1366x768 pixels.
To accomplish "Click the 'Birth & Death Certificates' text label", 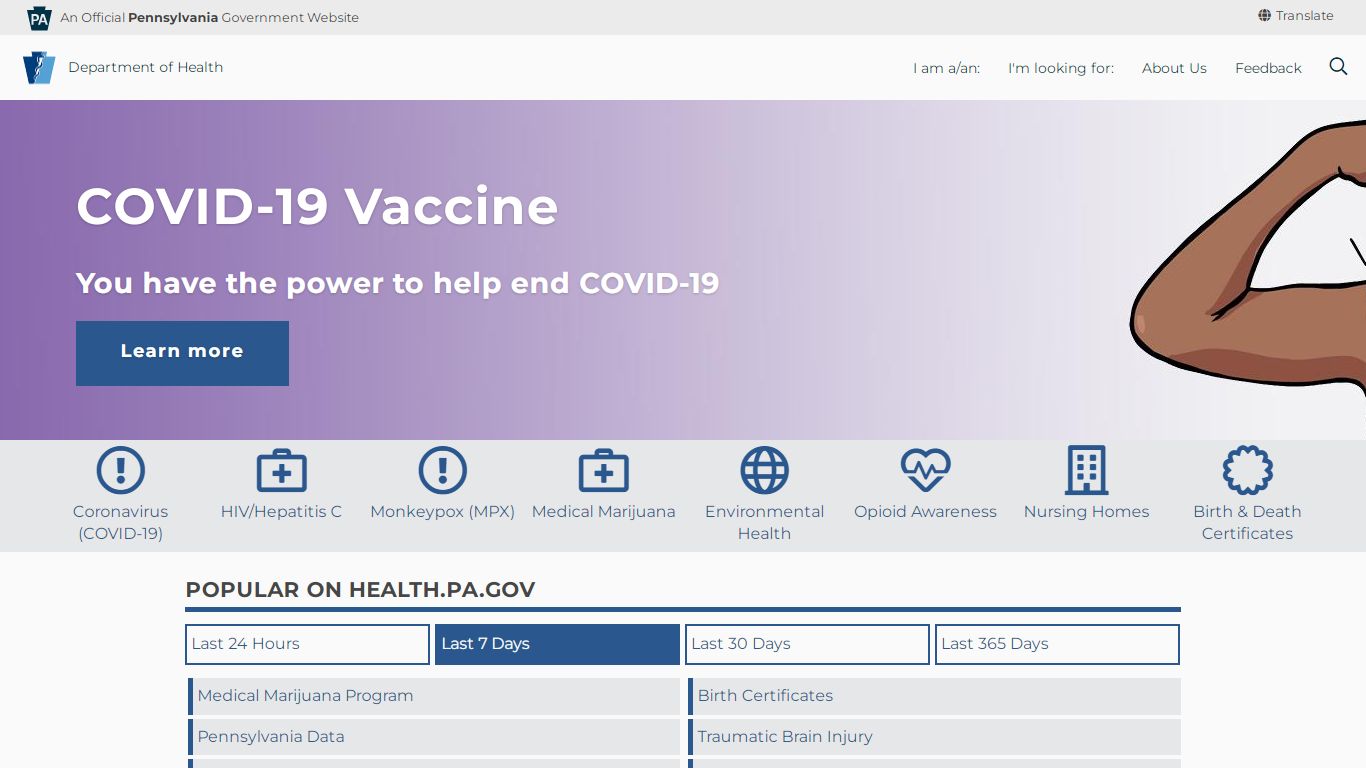I will 1248,522.
